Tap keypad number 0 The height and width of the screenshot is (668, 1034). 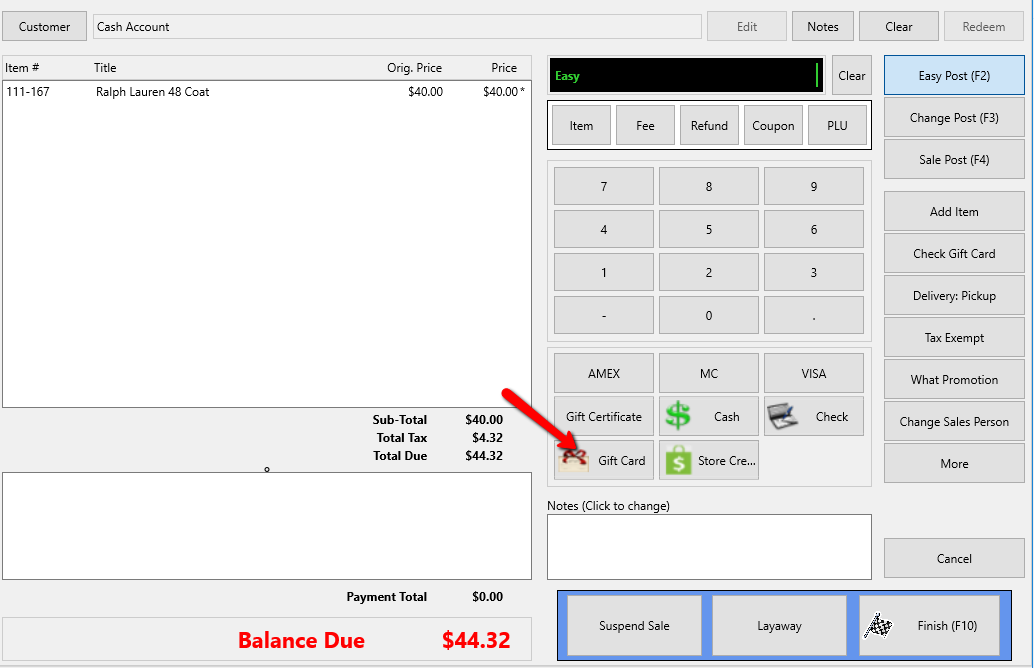[x=708, y=315]
